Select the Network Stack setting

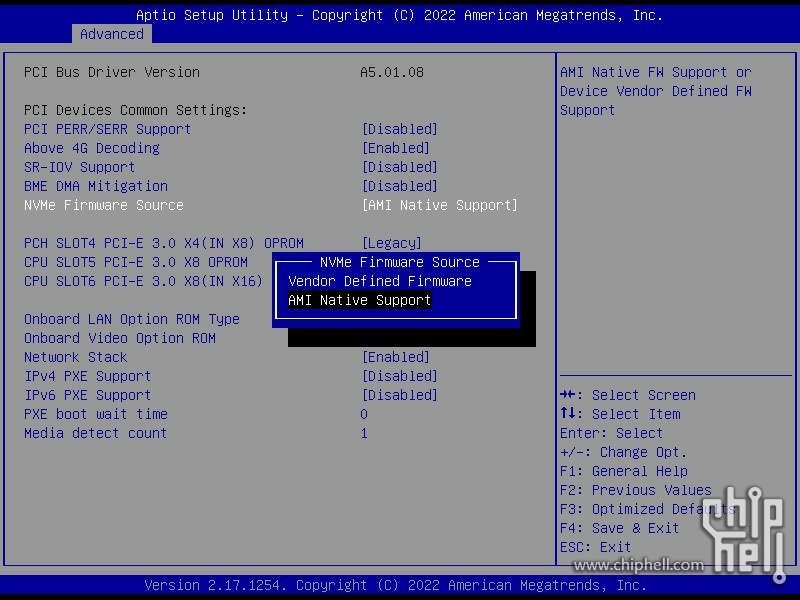coord(76,357)
